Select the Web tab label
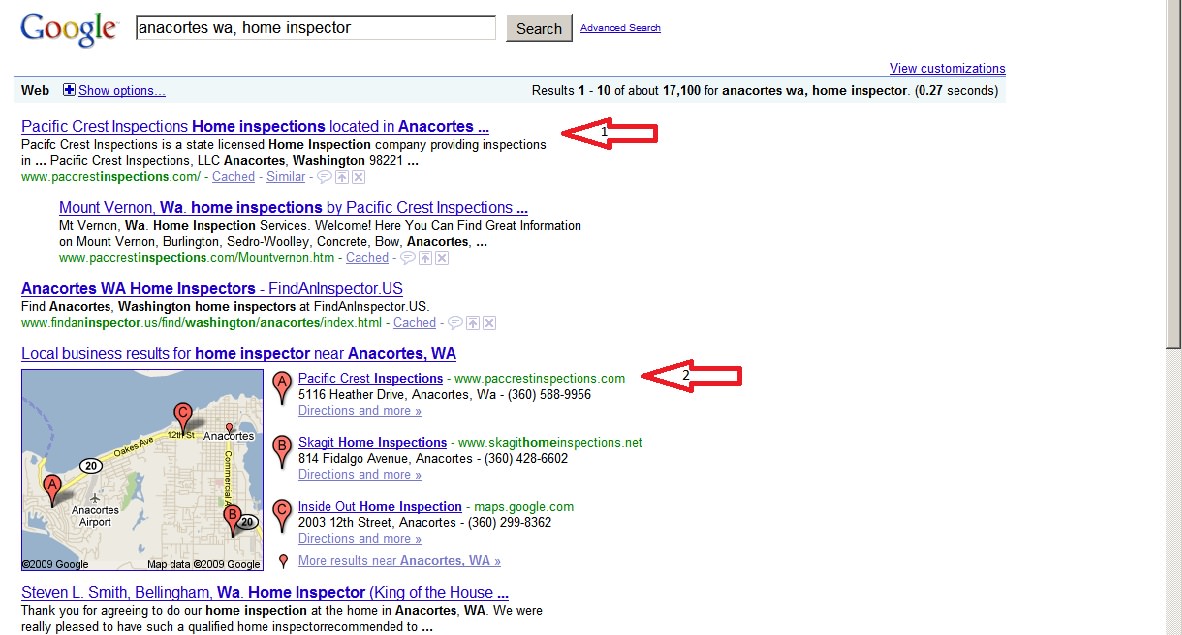The image size is (1182, 635). click(x=35, y=91)
